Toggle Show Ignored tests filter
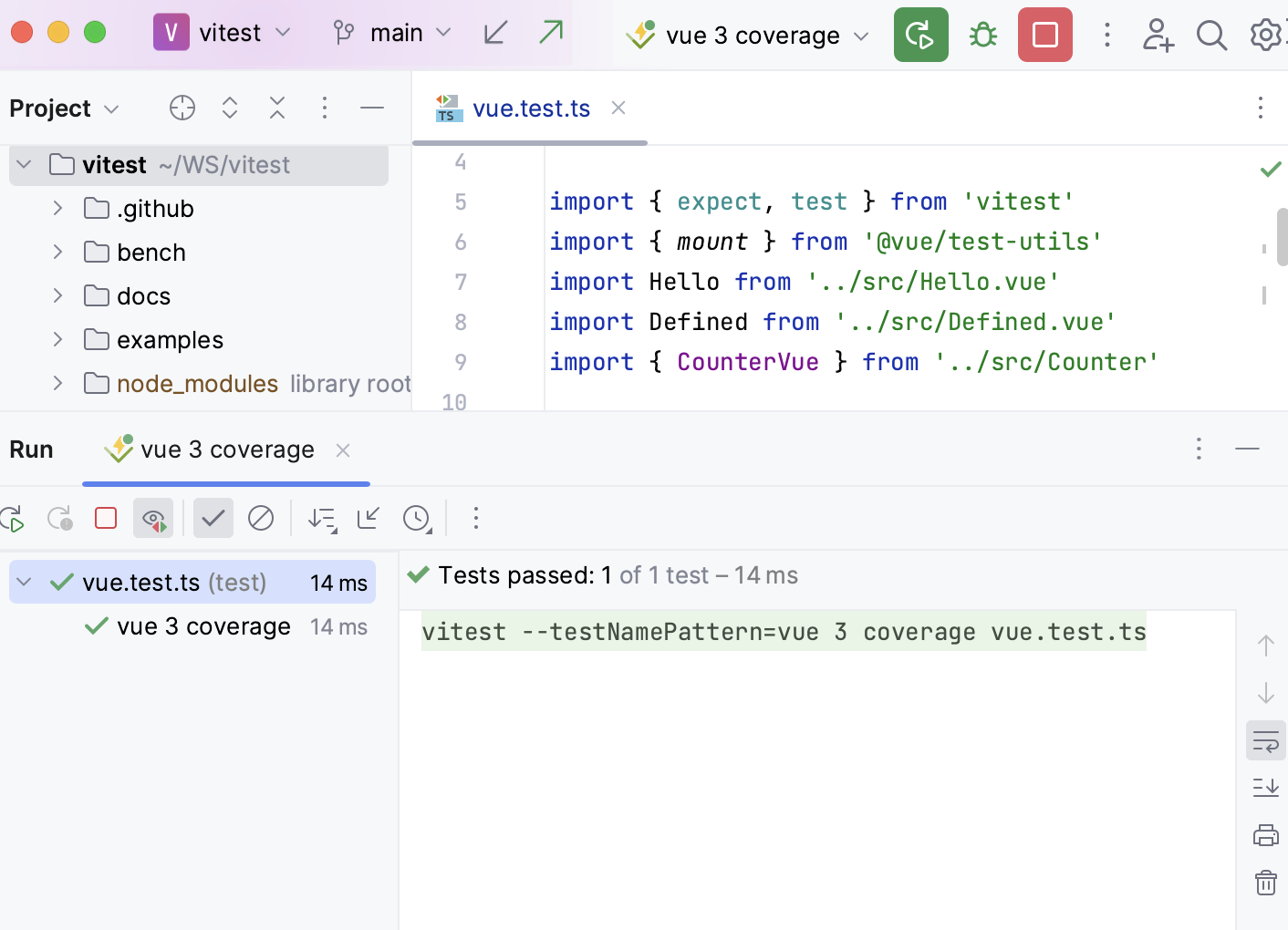 (261, 519)
